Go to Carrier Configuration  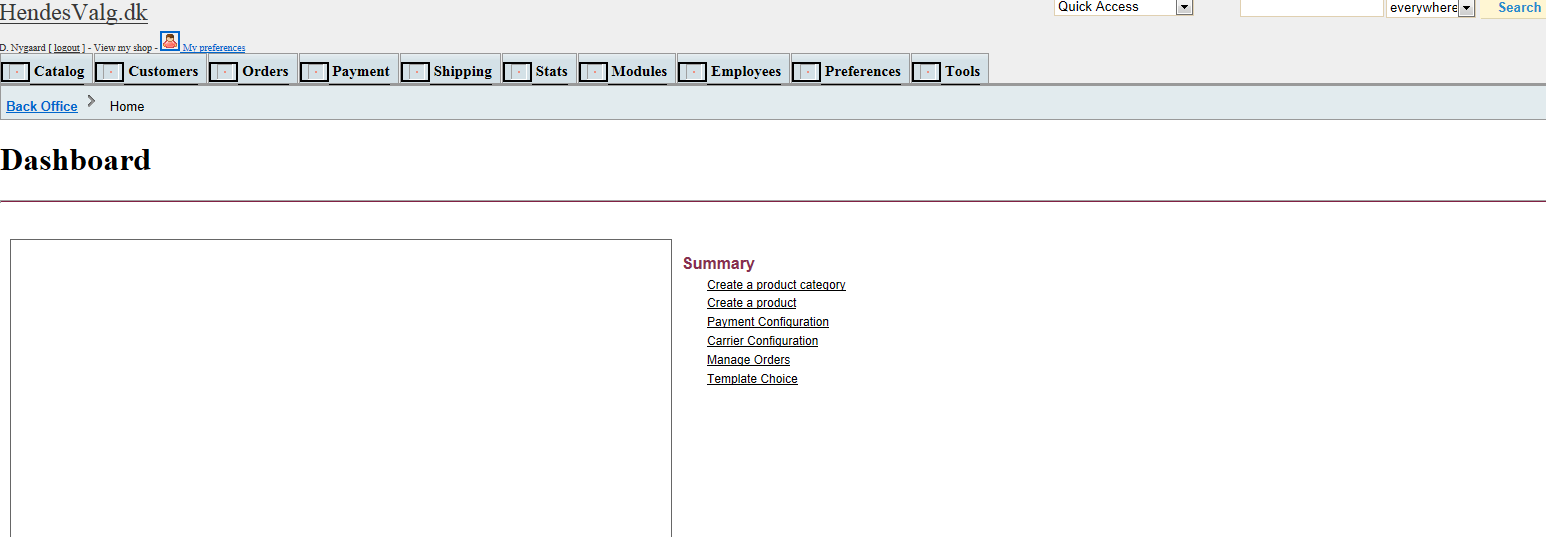[x=762, y=341]
